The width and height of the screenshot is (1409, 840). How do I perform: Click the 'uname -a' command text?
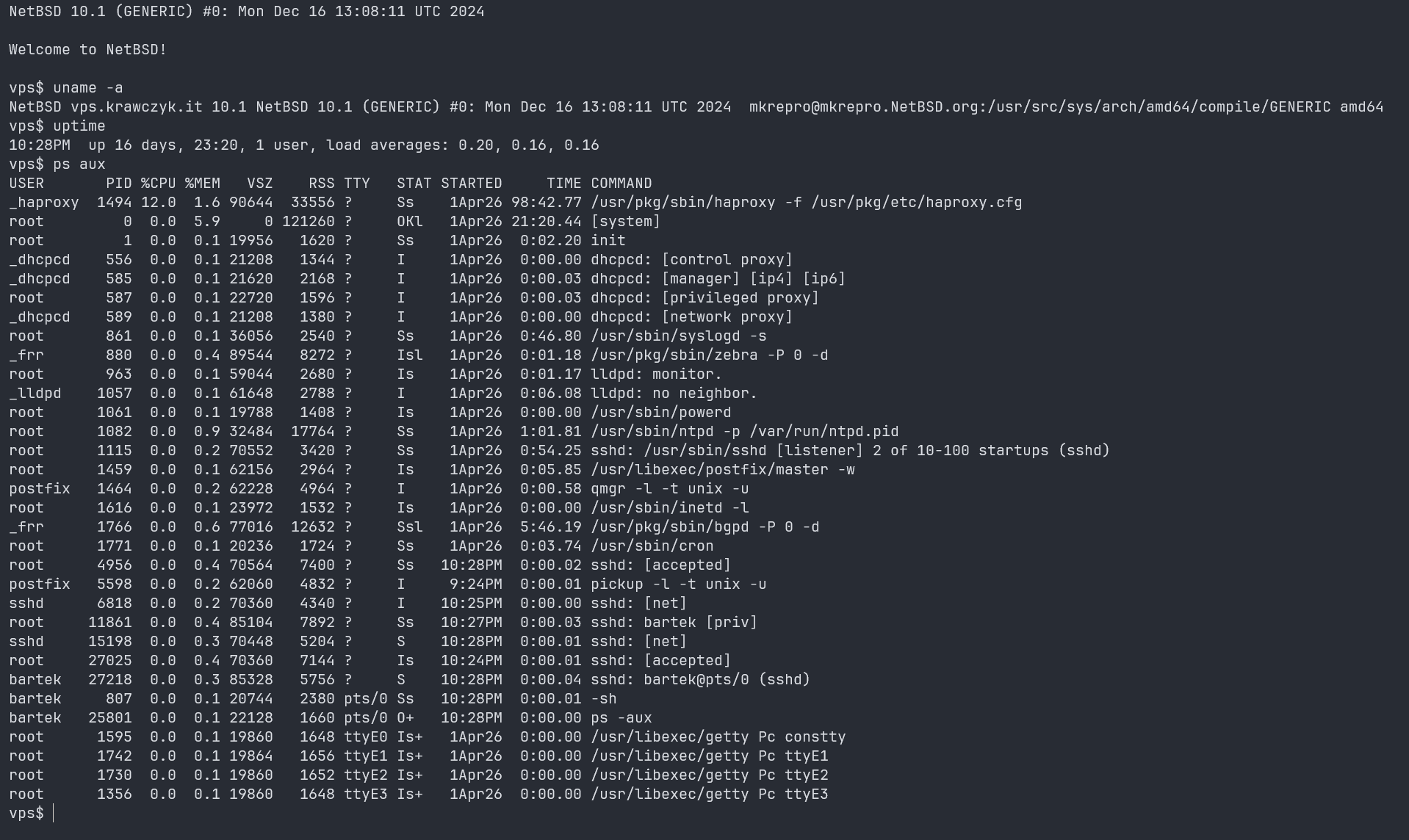[x=87, y=87]
